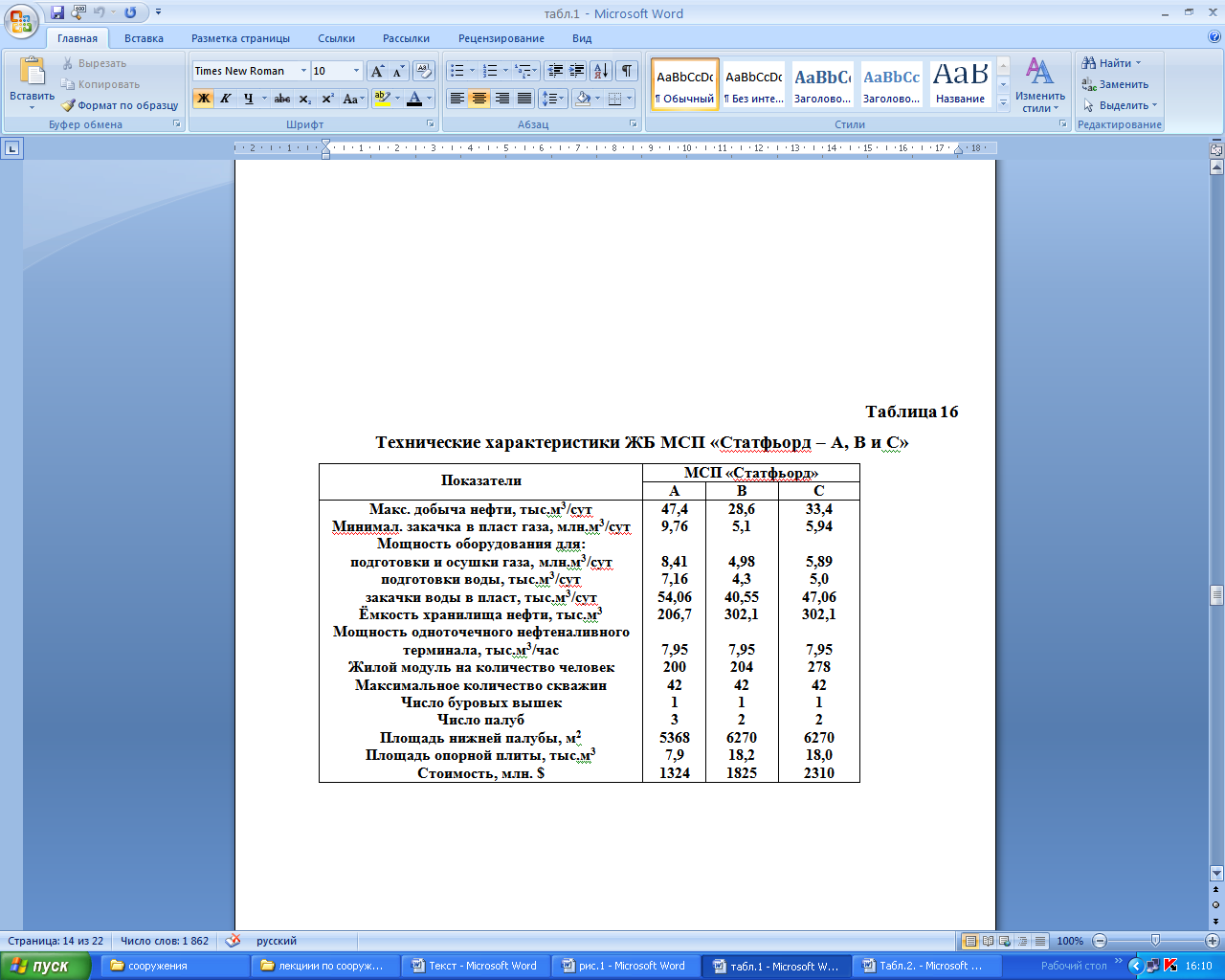Apply italic formatting with the К button
Image resolution: width=1225 pixels, height=980 pixels.
(226, 99)
